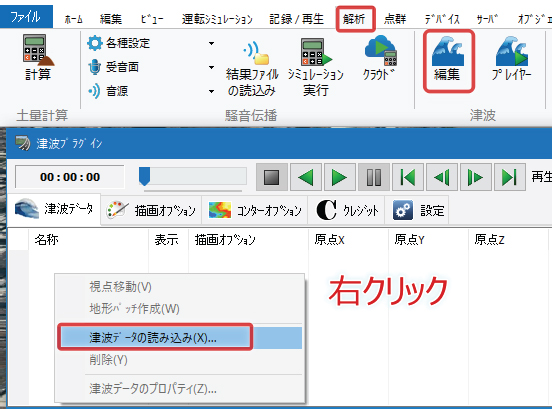Click the green forward play button
Screen dimensions: 552x409
tap(339, 177)
